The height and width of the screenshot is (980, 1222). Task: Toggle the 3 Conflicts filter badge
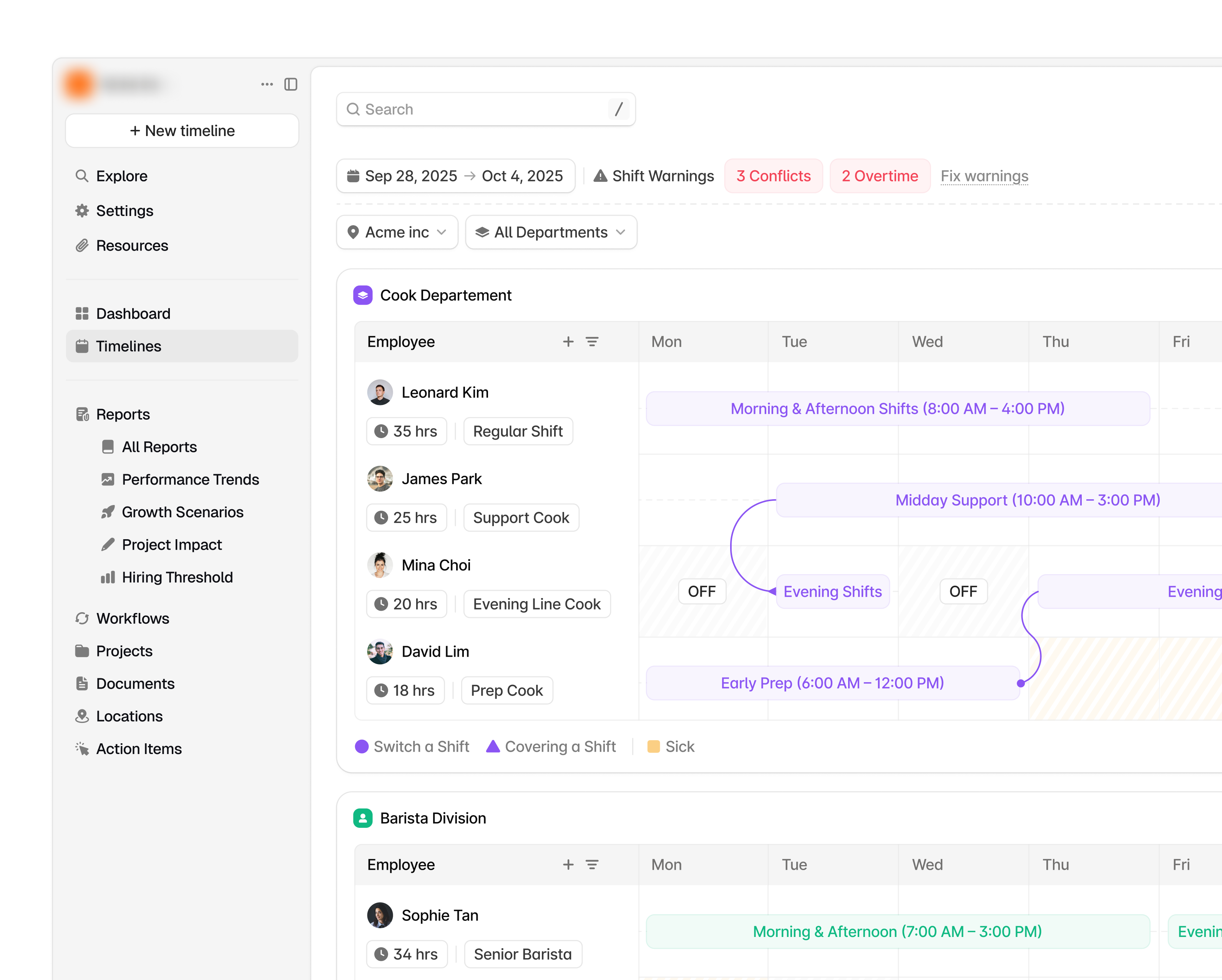(x=773, y=176)
